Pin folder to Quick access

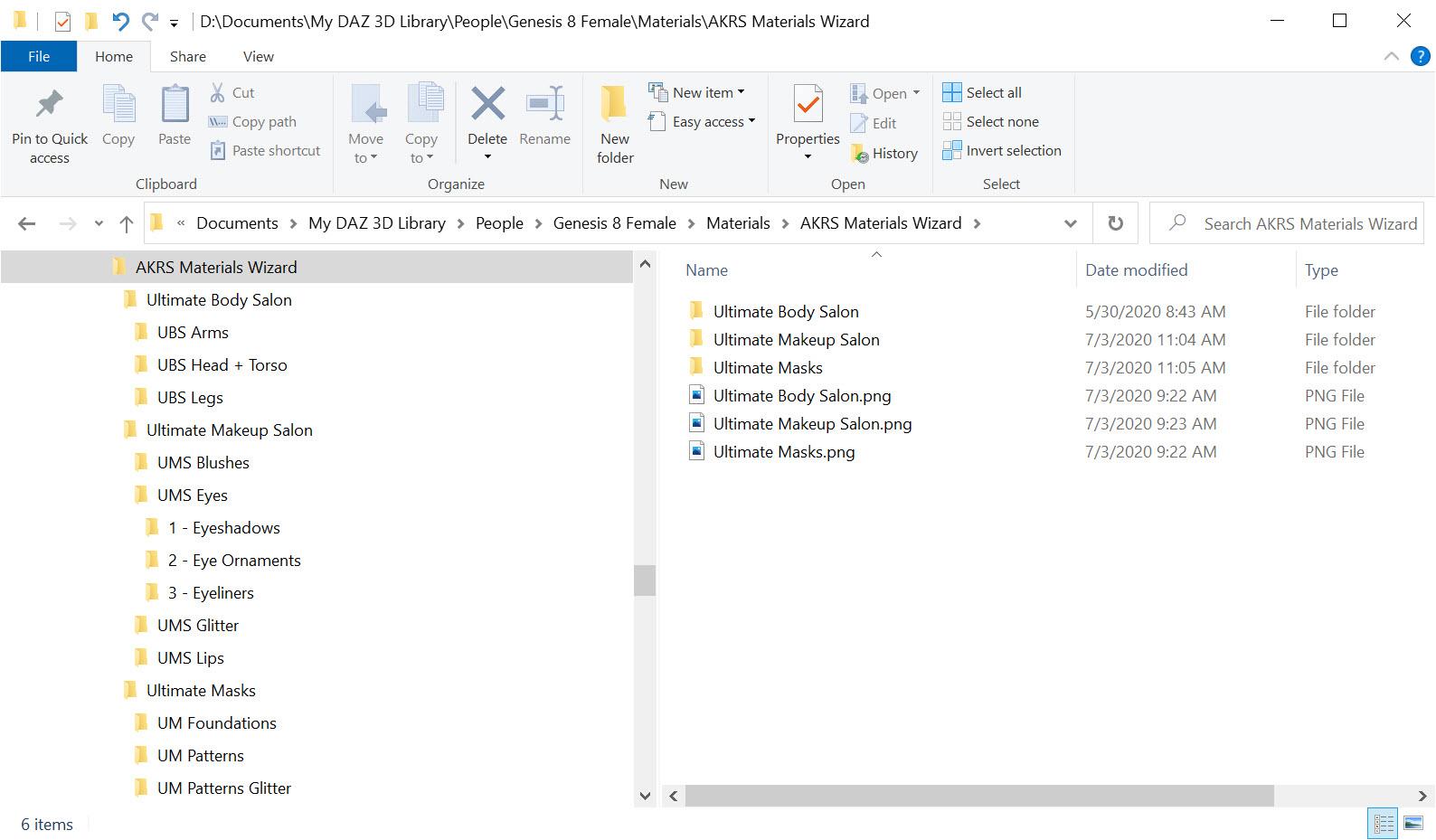click(50, 126)
